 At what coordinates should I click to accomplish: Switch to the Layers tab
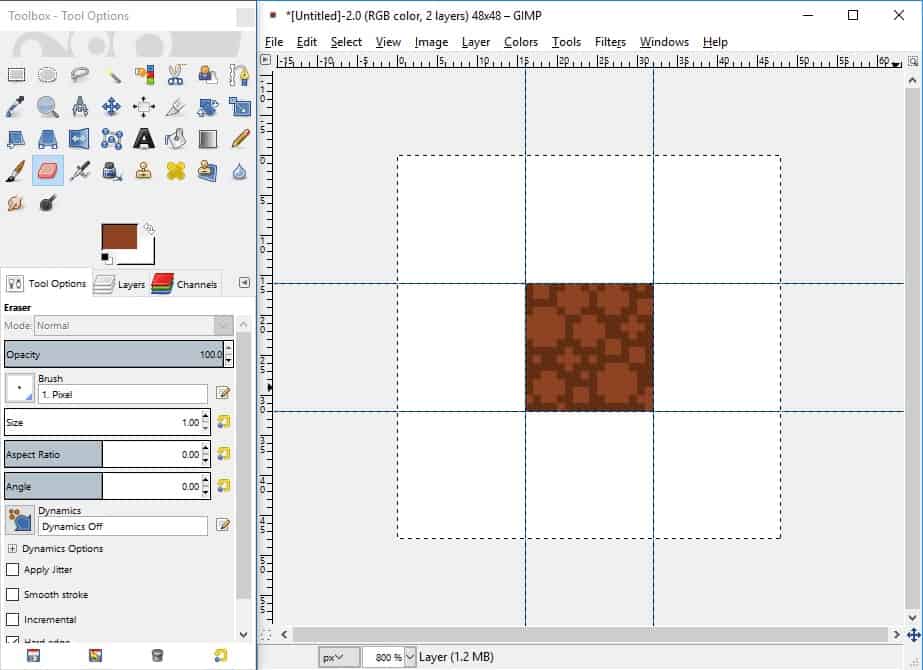120,284
